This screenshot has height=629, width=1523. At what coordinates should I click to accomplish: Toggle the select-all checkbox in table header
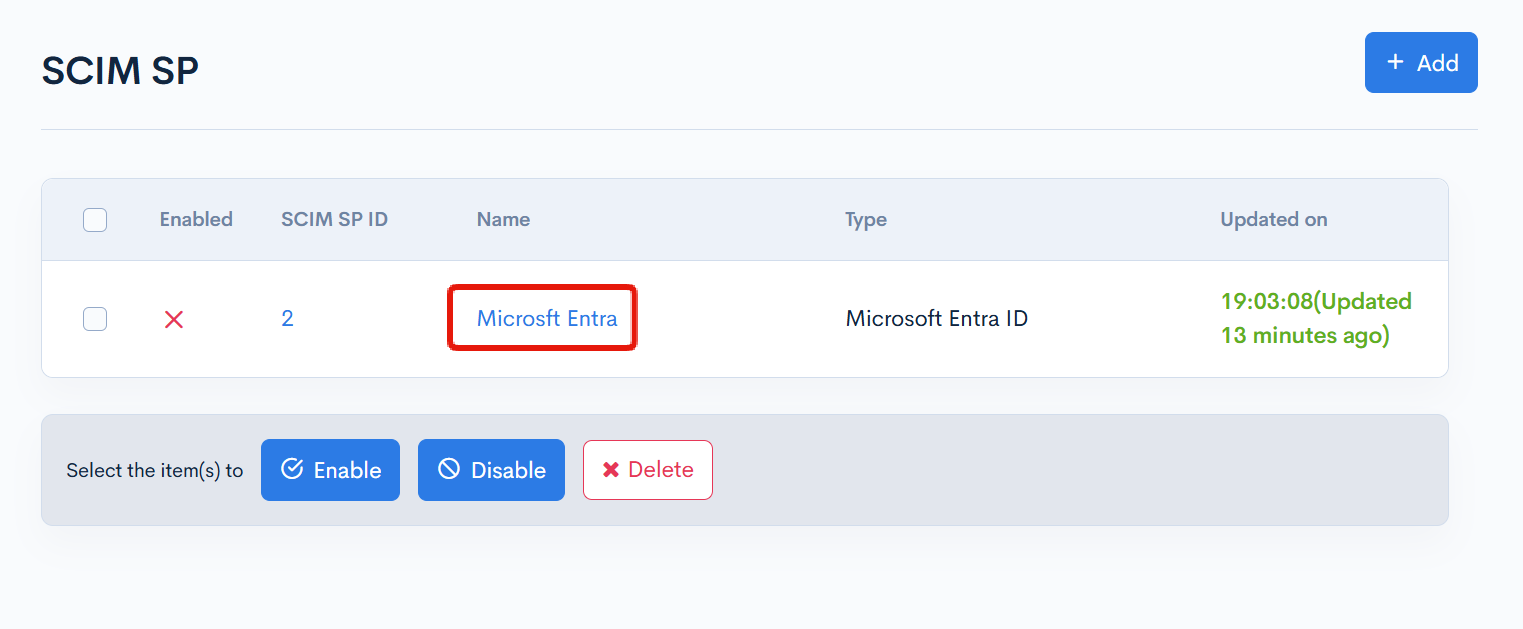point(95,220)
